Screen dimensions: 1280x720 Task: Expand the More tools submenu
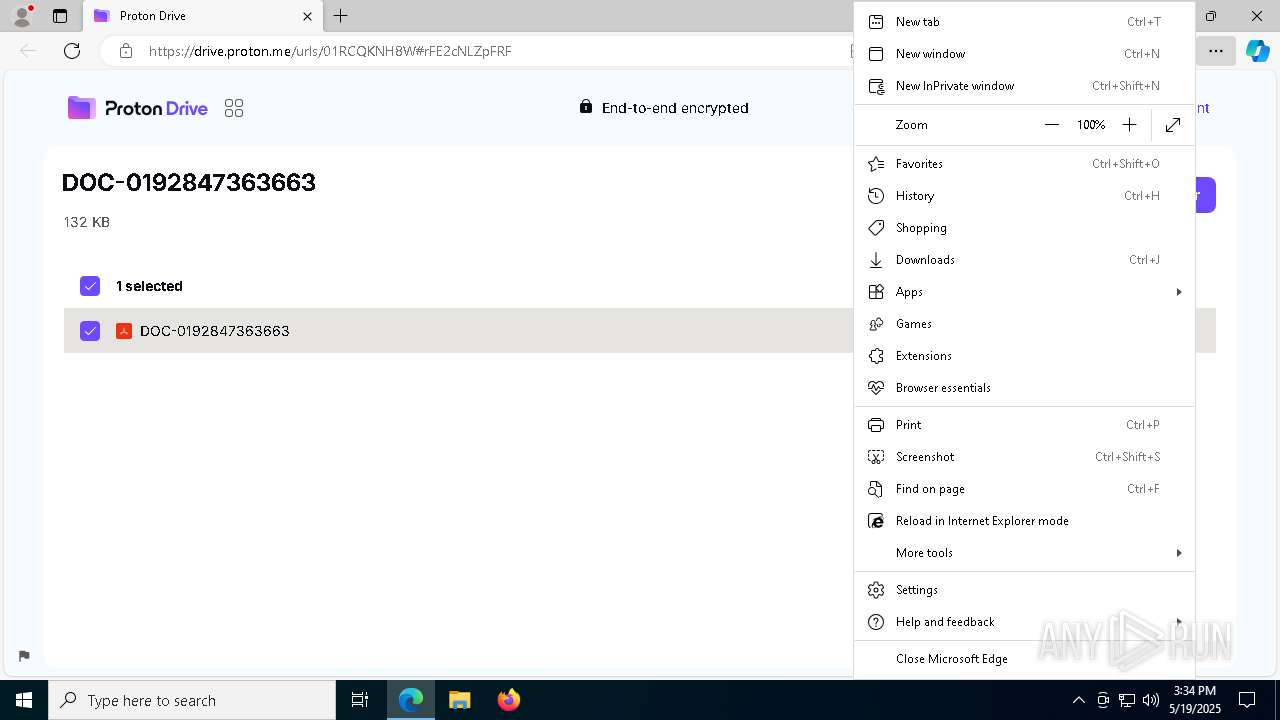1024,553
